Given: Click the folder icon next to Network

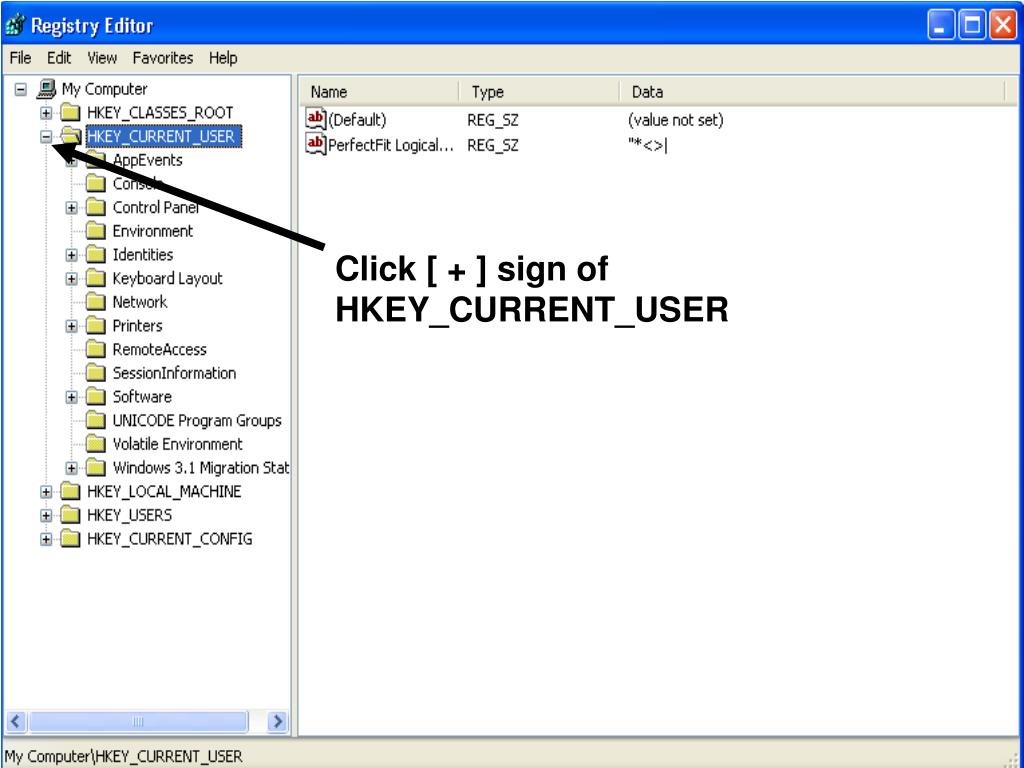Looking at the screenshot, I should click(96, 302).
